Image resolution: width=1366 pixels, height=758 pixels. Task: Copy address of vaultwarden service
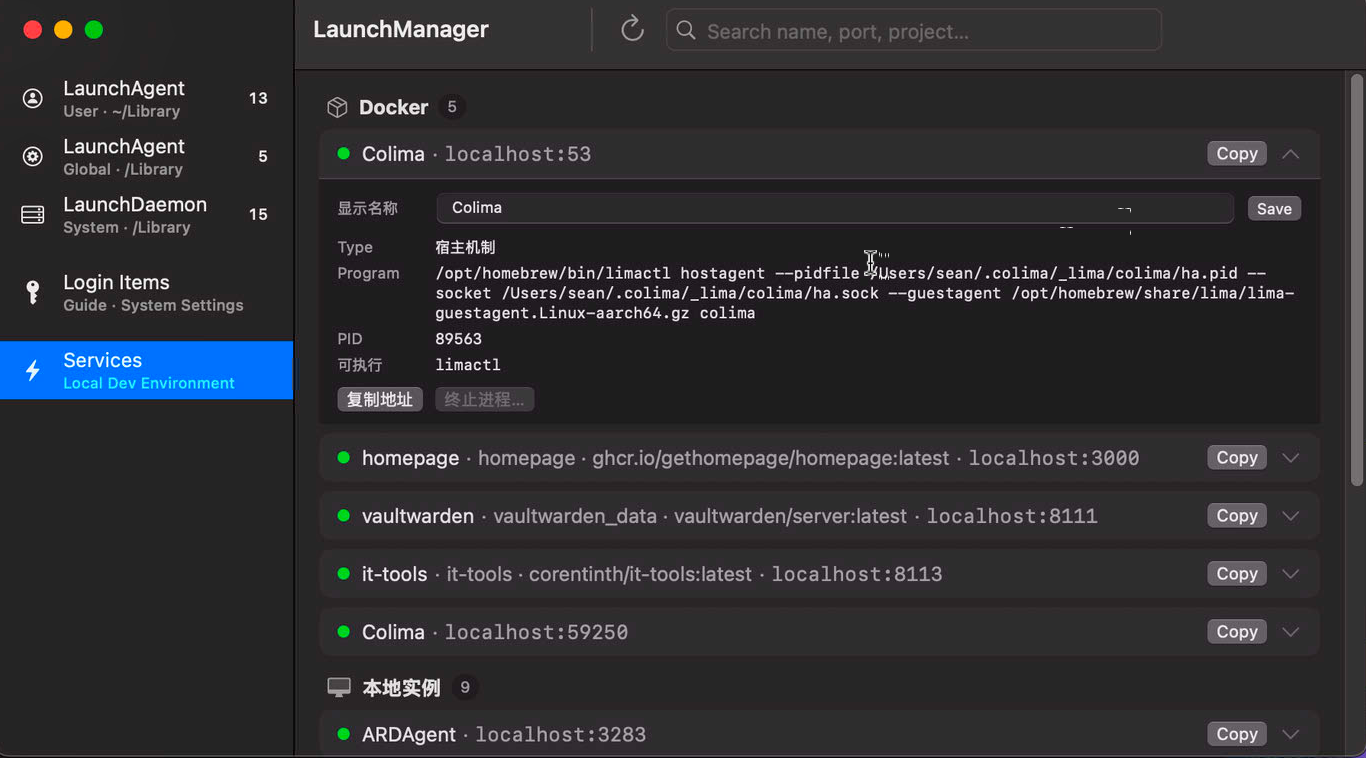[1237, 515]
